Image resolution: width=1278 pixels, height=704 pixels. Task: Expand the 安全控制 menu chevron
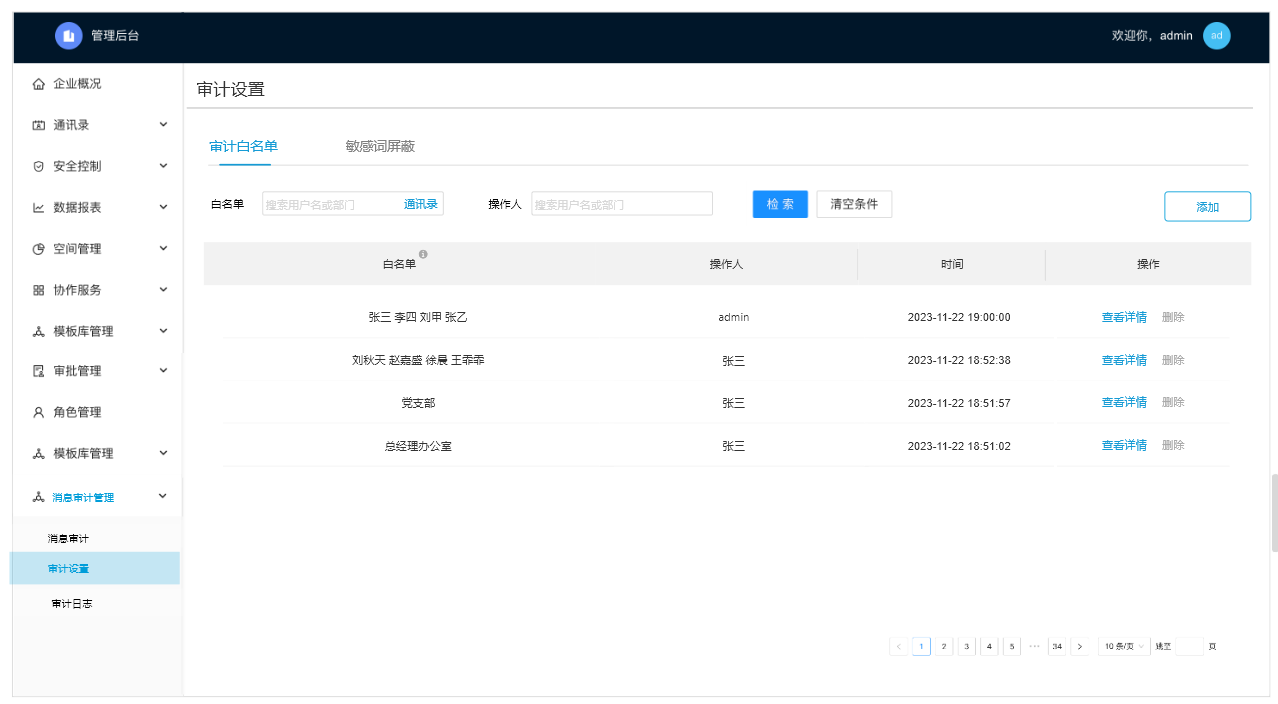pyautogui.click(x=163, y=165)
